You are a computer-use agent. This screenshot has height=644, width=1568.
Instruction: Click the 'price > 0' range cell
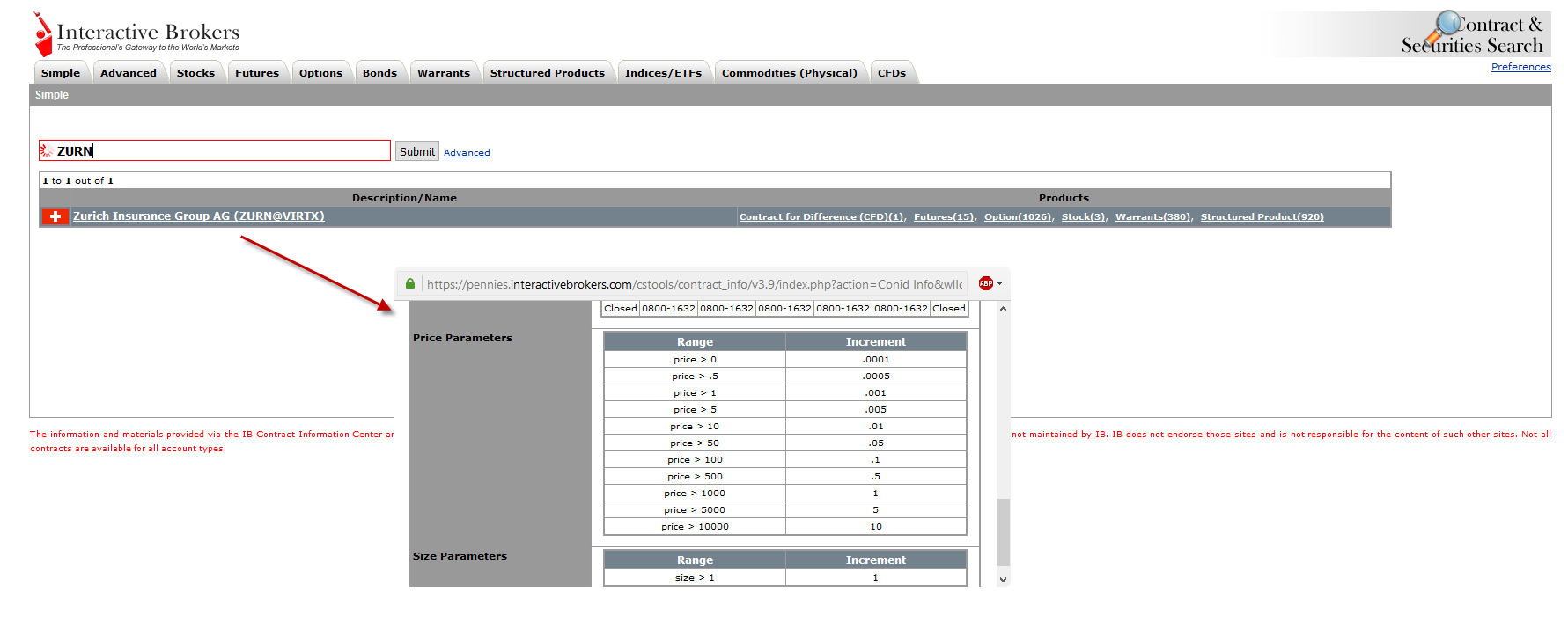(x=695, y=359)
